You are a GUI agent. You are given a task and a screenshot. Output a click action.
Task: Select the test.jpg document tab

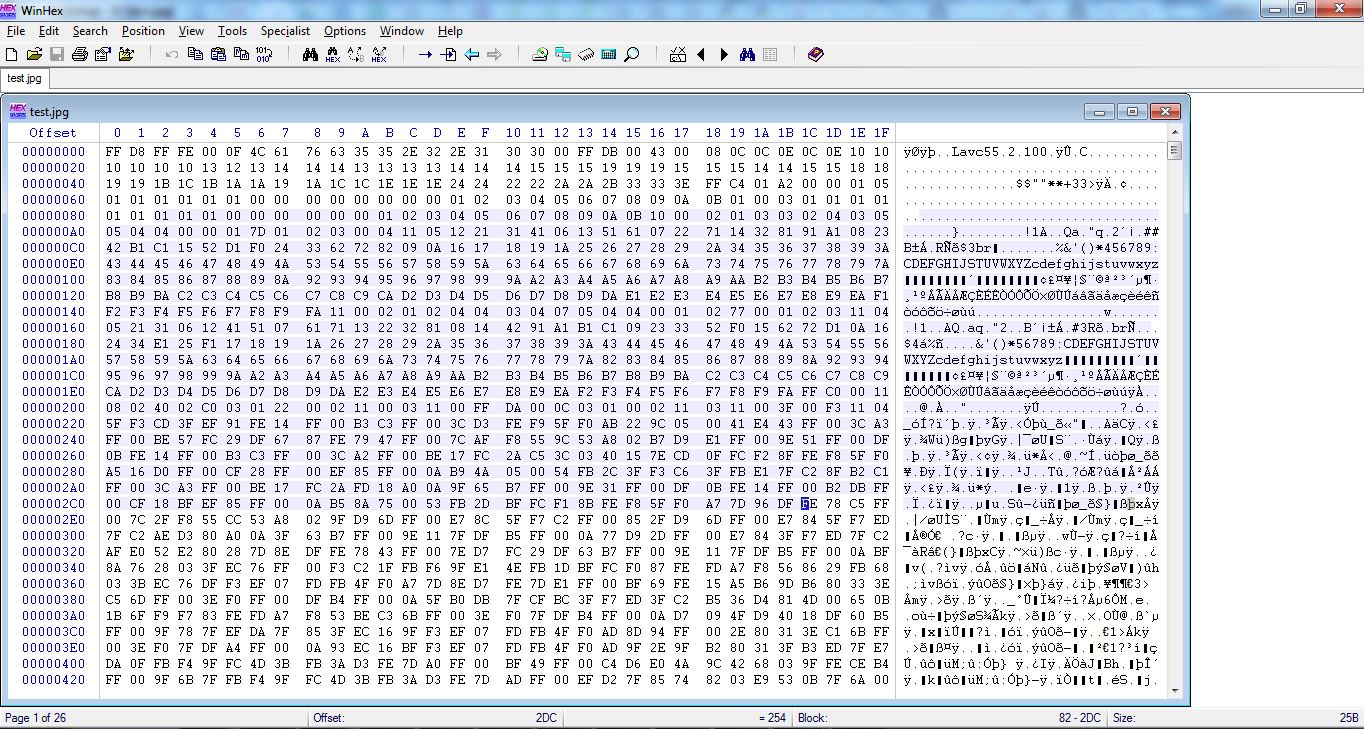(24, 78)
